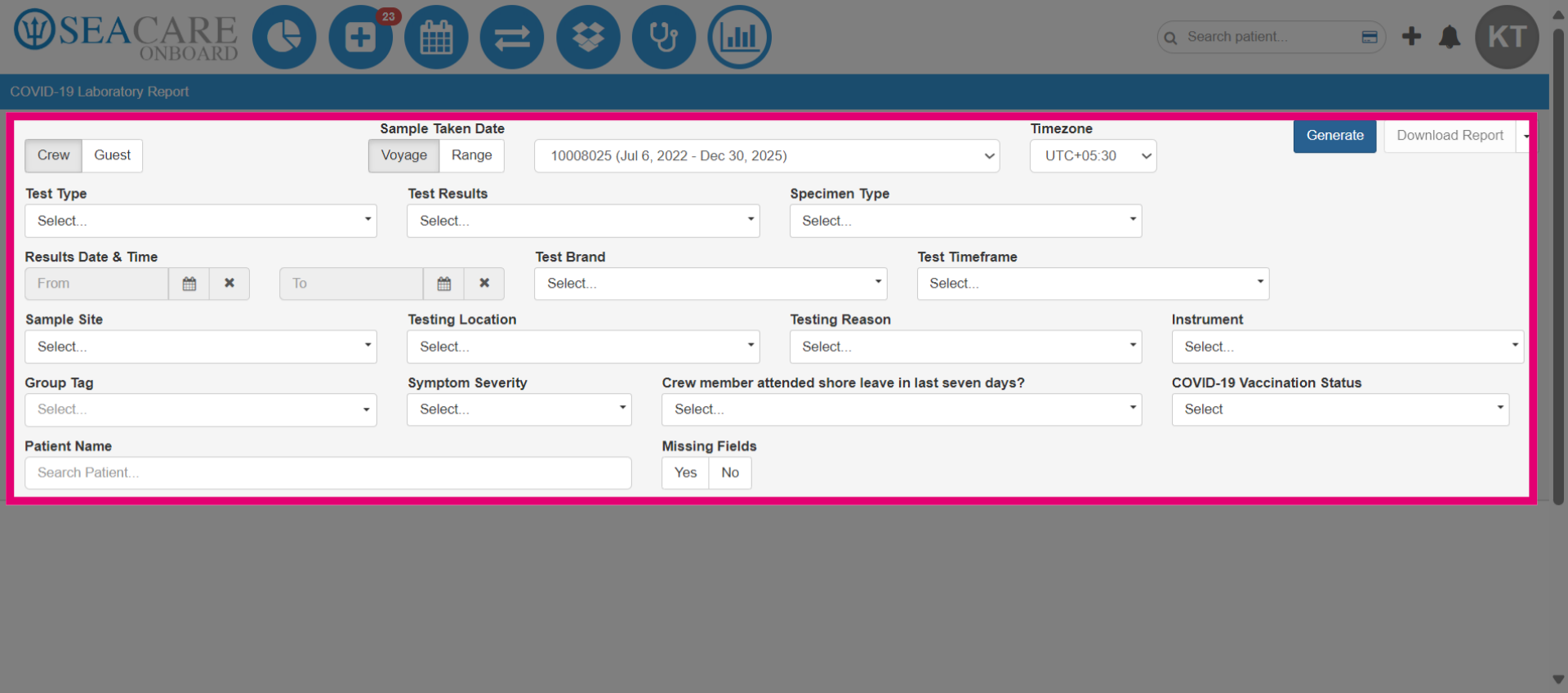
Task: Expand the Sample Site dropdown
Action: click(201, 346)
